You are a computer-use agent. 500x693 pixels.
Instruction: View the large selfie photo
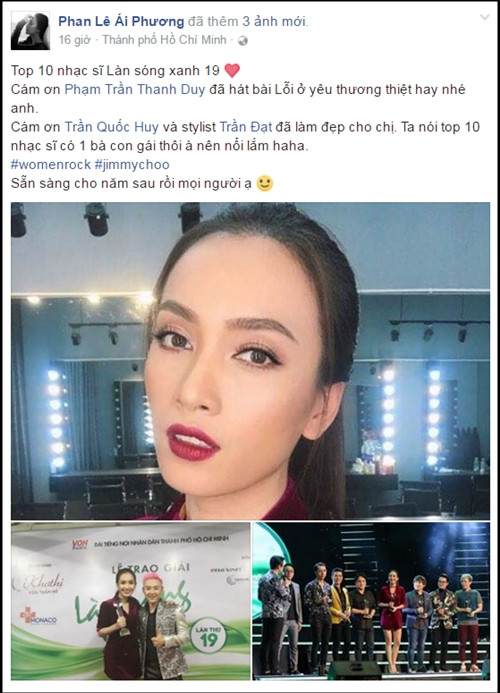coord(250,361)
